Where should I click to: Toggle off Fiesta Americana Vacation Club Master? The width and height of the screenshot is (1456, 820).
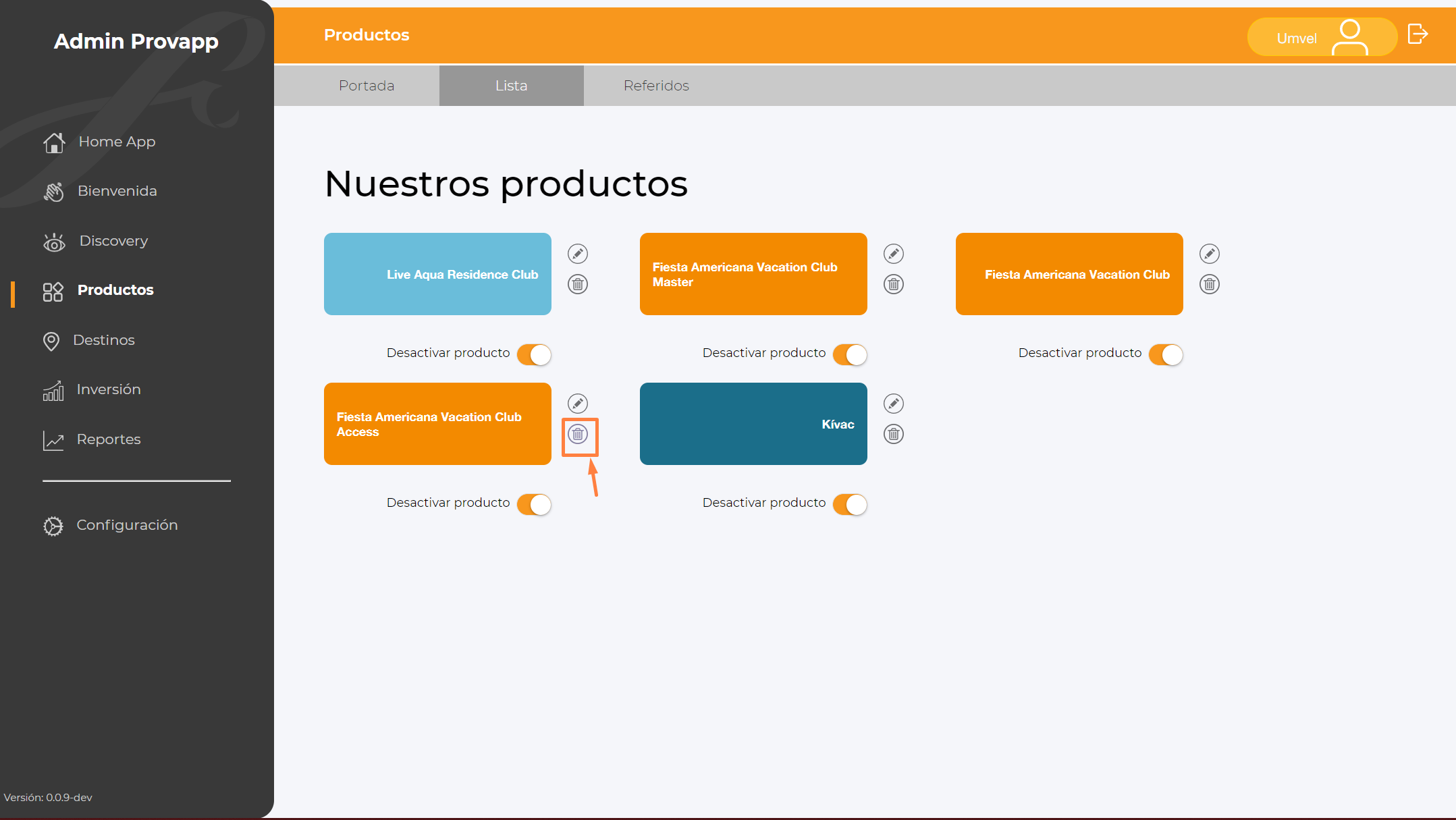pos(850,354)
